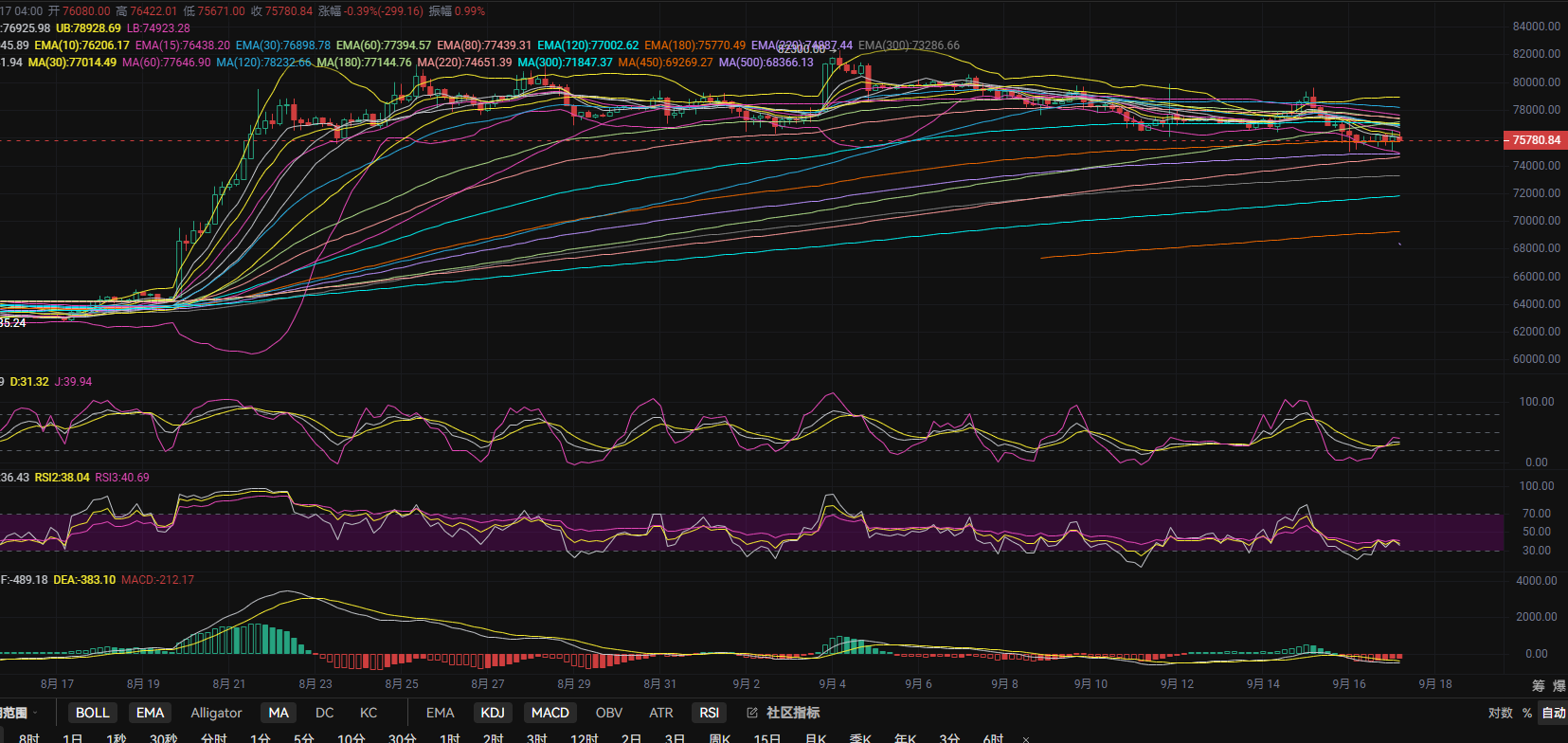Image resolution: width=1568 pixels, height=743 pixels.
Task: Select the 2时 timeframe
Action: click(493, 737)
